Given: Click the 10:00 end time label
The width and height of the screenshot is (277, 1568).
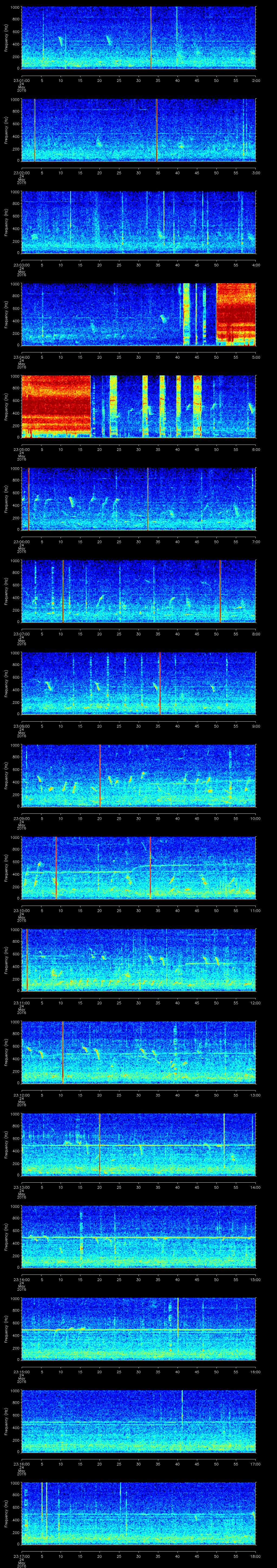Looking at the screenshot, I should click(256, 818).
